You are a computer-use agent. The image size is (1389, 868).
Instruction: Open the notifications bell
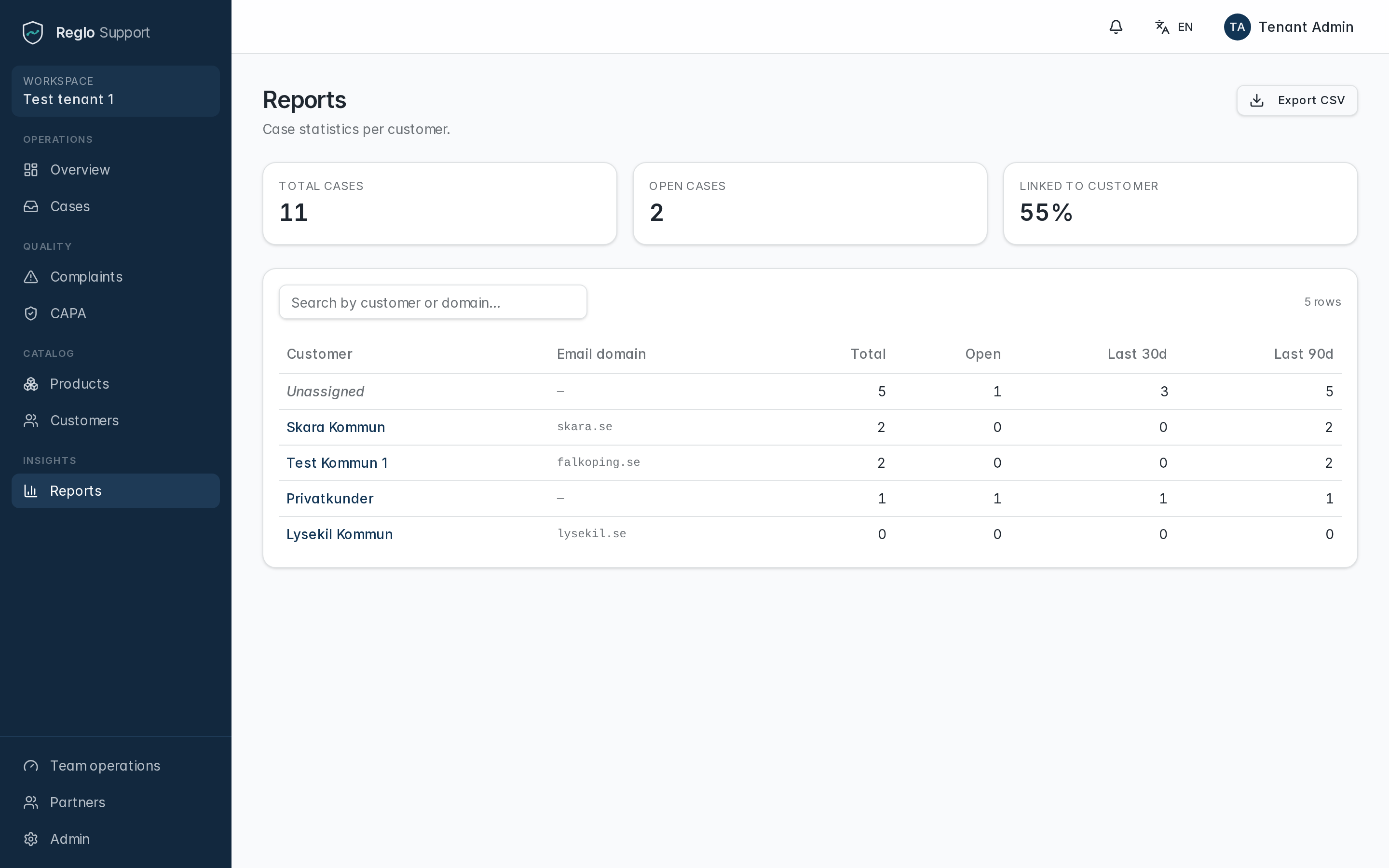1115,27
